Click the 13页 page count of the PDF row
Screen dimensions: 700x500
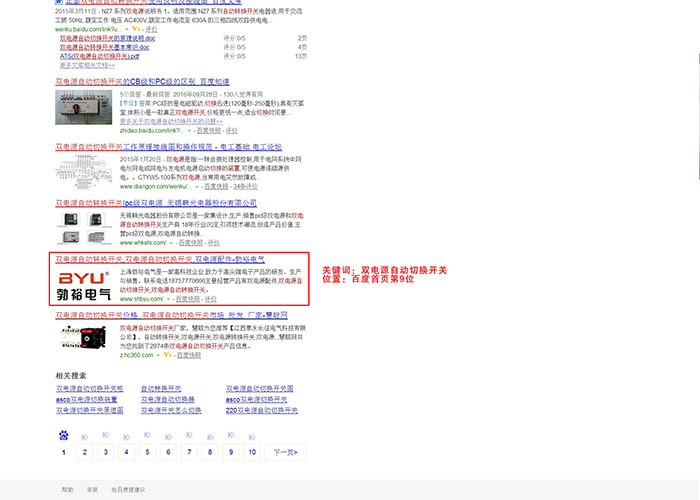tap(301, 56)
